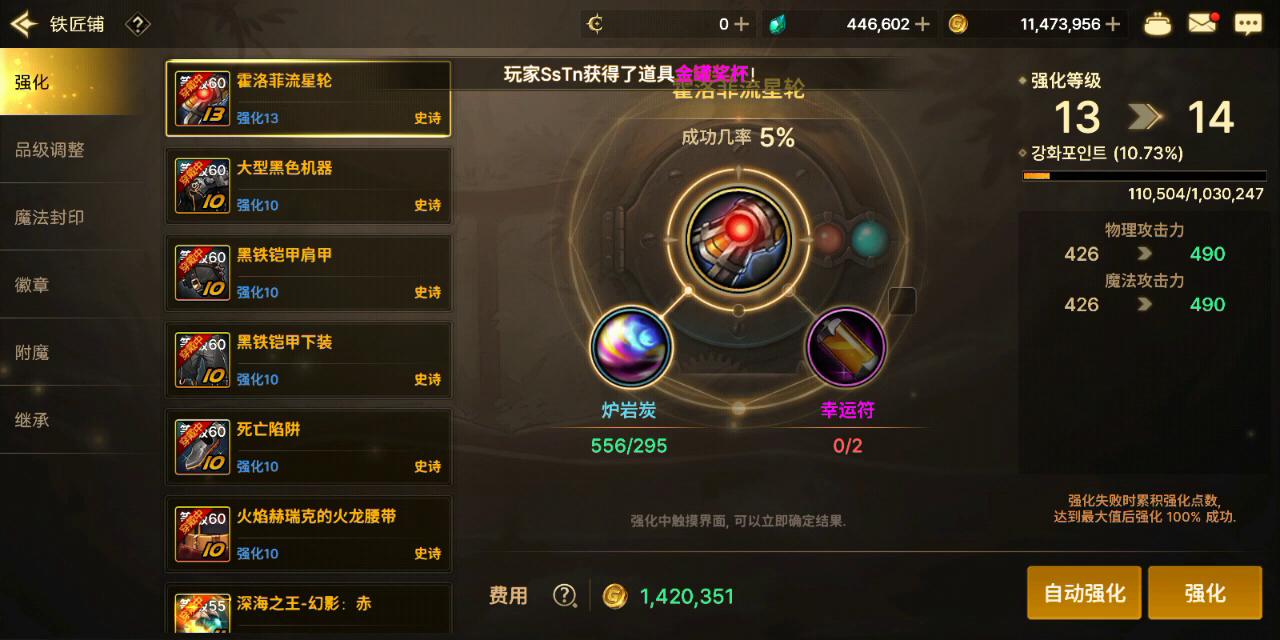The image size is (1280, 640).
Task: Open the chat bubble icon
Action: coord(1247,24)
